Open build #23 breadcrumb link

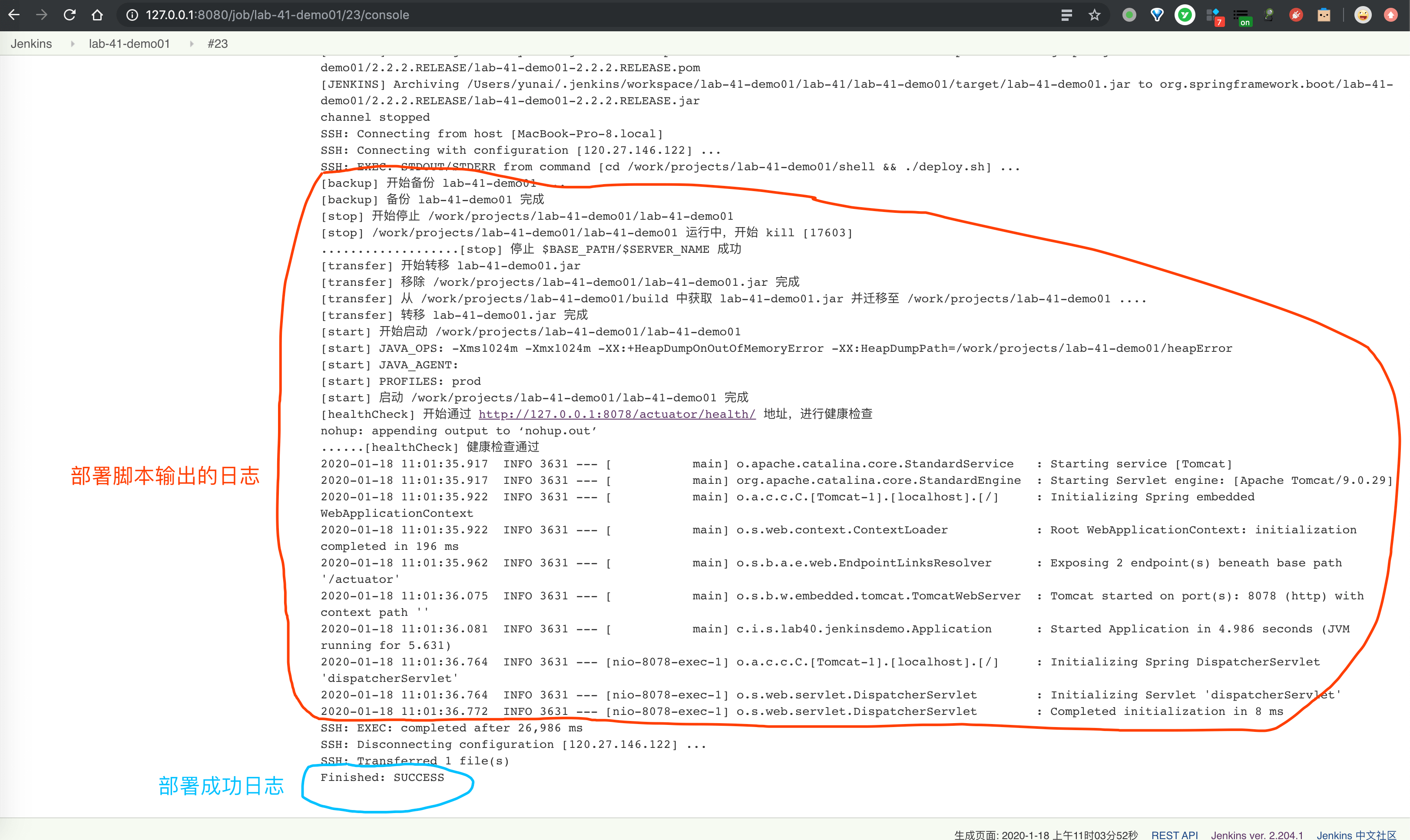(217, 43)
